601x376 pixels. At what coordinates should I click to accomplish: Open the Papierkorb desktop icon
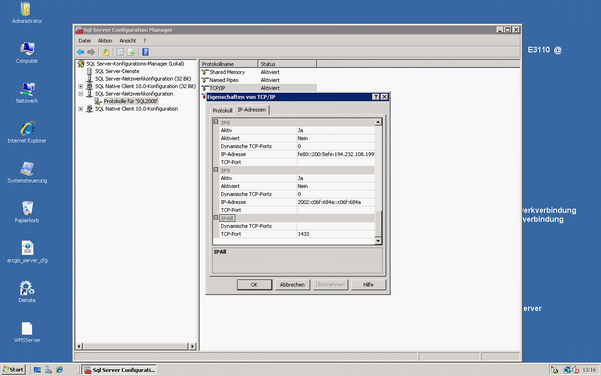pos(26,212)
